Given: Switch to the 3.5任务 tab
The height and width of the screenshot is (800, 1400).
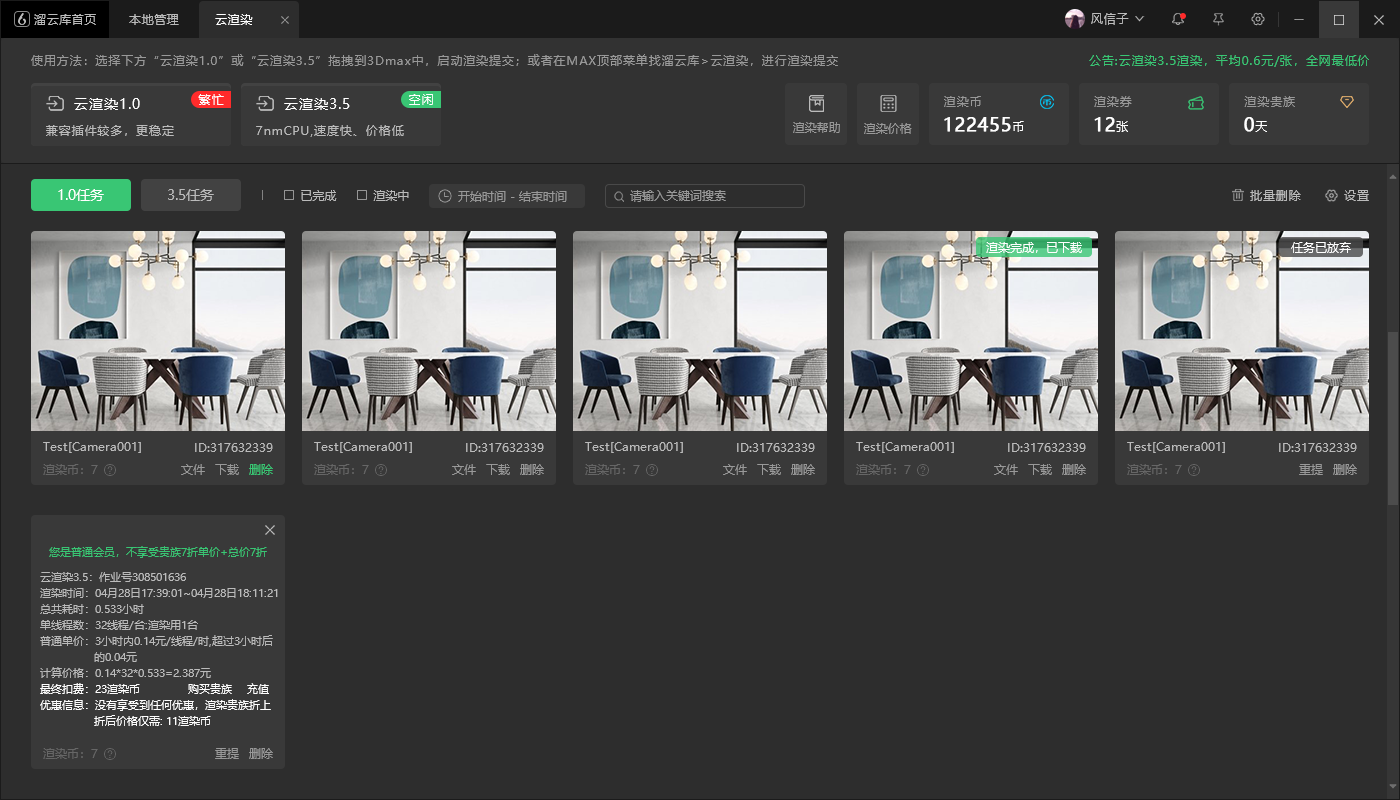Looking at the screenshot, I should tap(191, 195).
